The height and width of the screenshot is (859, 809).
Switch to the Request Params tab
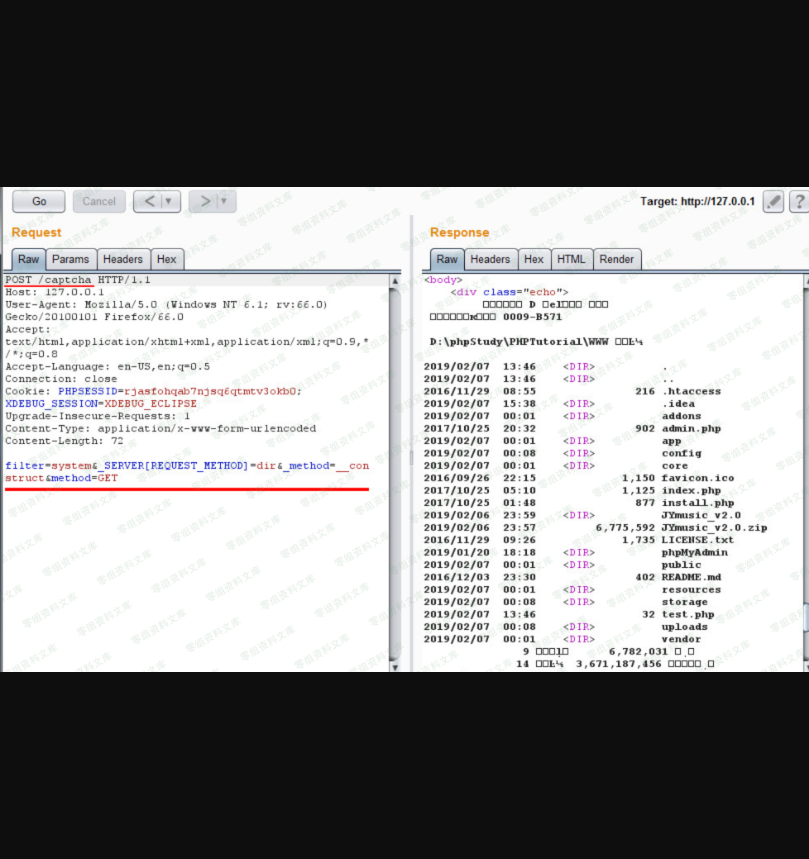point(71,259)
